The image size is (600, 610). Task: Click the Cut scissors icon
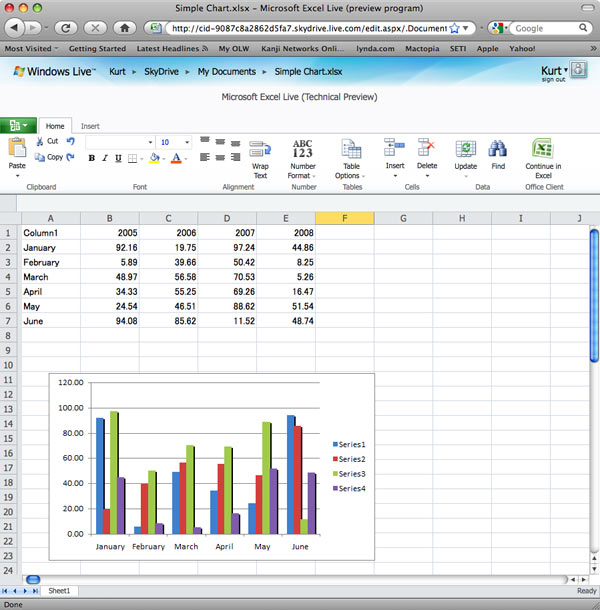click(x=40, y=142)
